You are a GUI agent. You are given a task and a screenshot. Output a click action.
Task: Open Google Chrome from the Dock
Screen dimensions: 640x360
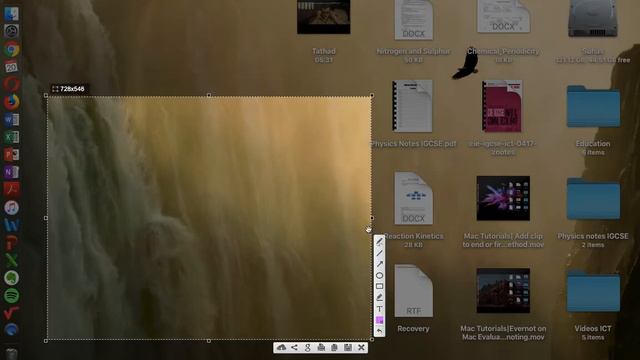pos(11,49)
